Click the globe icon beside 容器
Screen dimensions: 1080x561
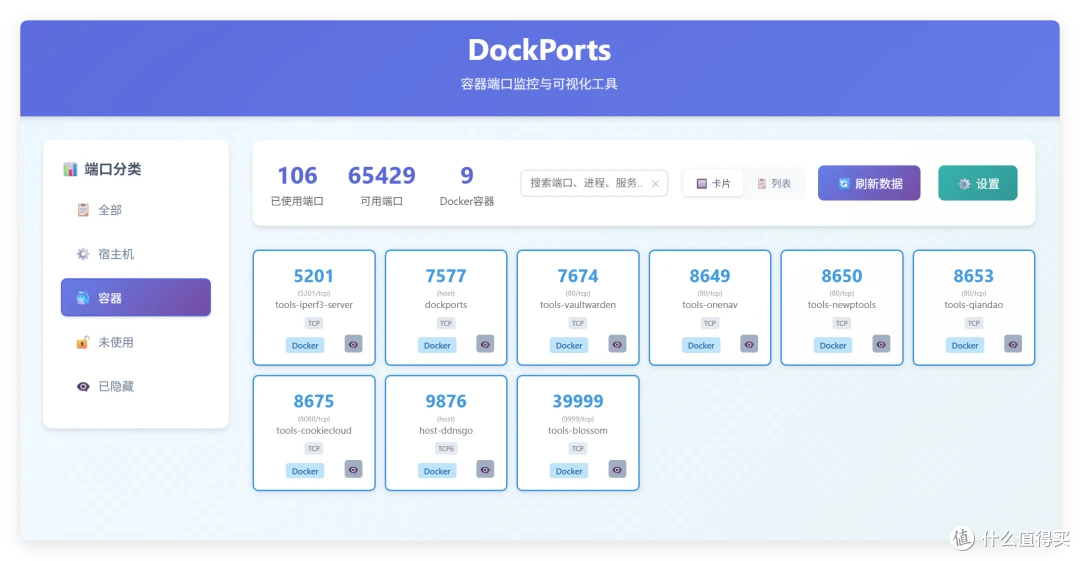83,298
